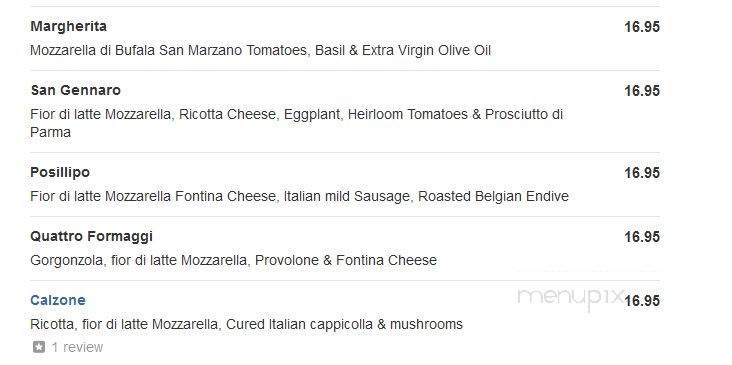This screenshot has height=365, width=732.
Task: Click the Posillipo description with Belgian Endive
Action: [x=299, y=197]
